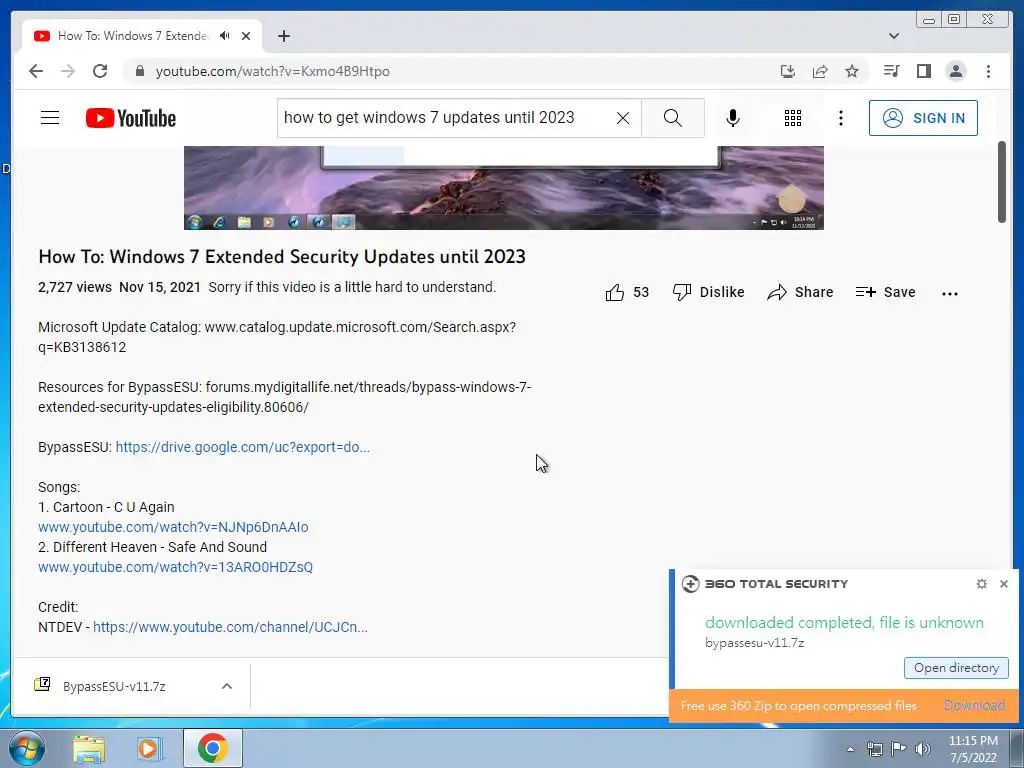Click the page vertical scrollbar
Viewport: 1024px width, 768px height.
pos(1002,183)
